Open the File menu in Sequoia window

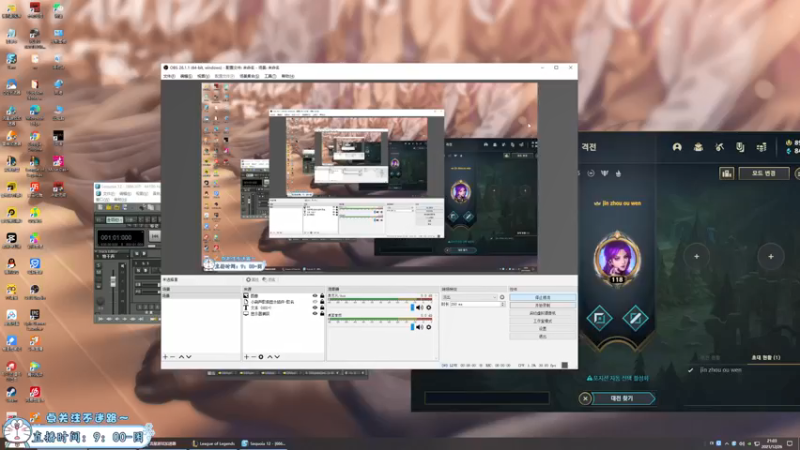(109, 194)
